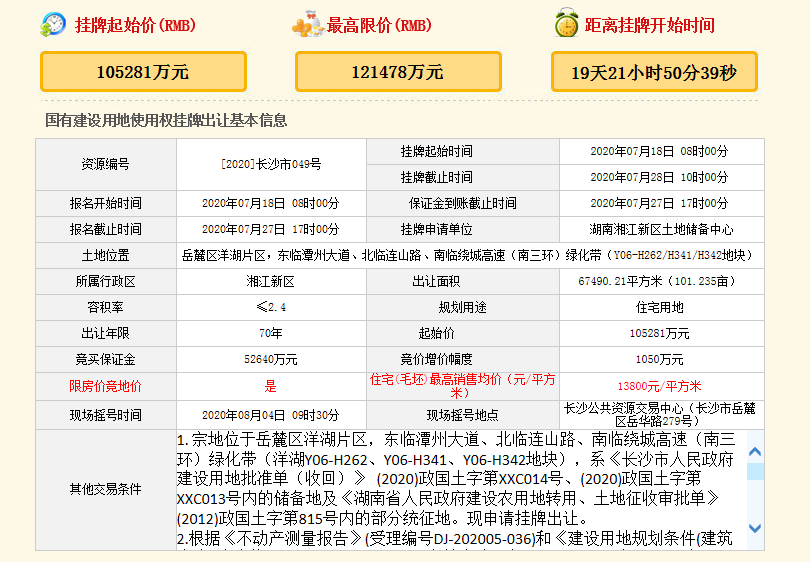Screen dimensions: 810x562
Task: Click the 挂牌截止时间 label cell
Action: click(463, 177)
